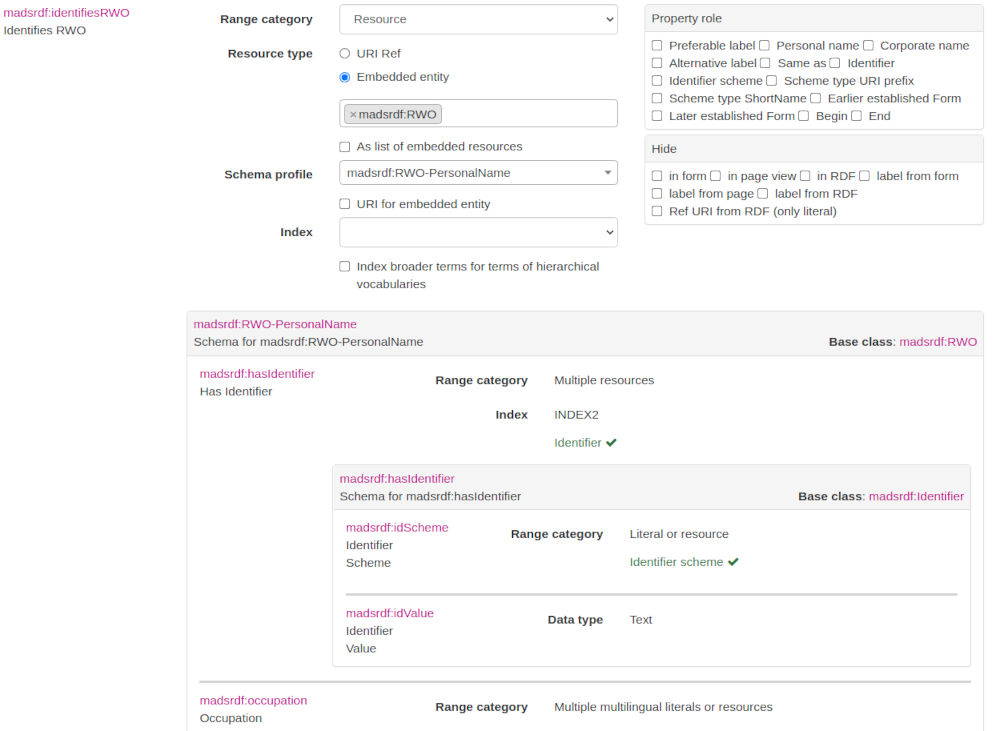The width and height of the screenshot is (1000, 731).
Task: Select the URI Ref radio button
Action: click(x=345, y=54)
